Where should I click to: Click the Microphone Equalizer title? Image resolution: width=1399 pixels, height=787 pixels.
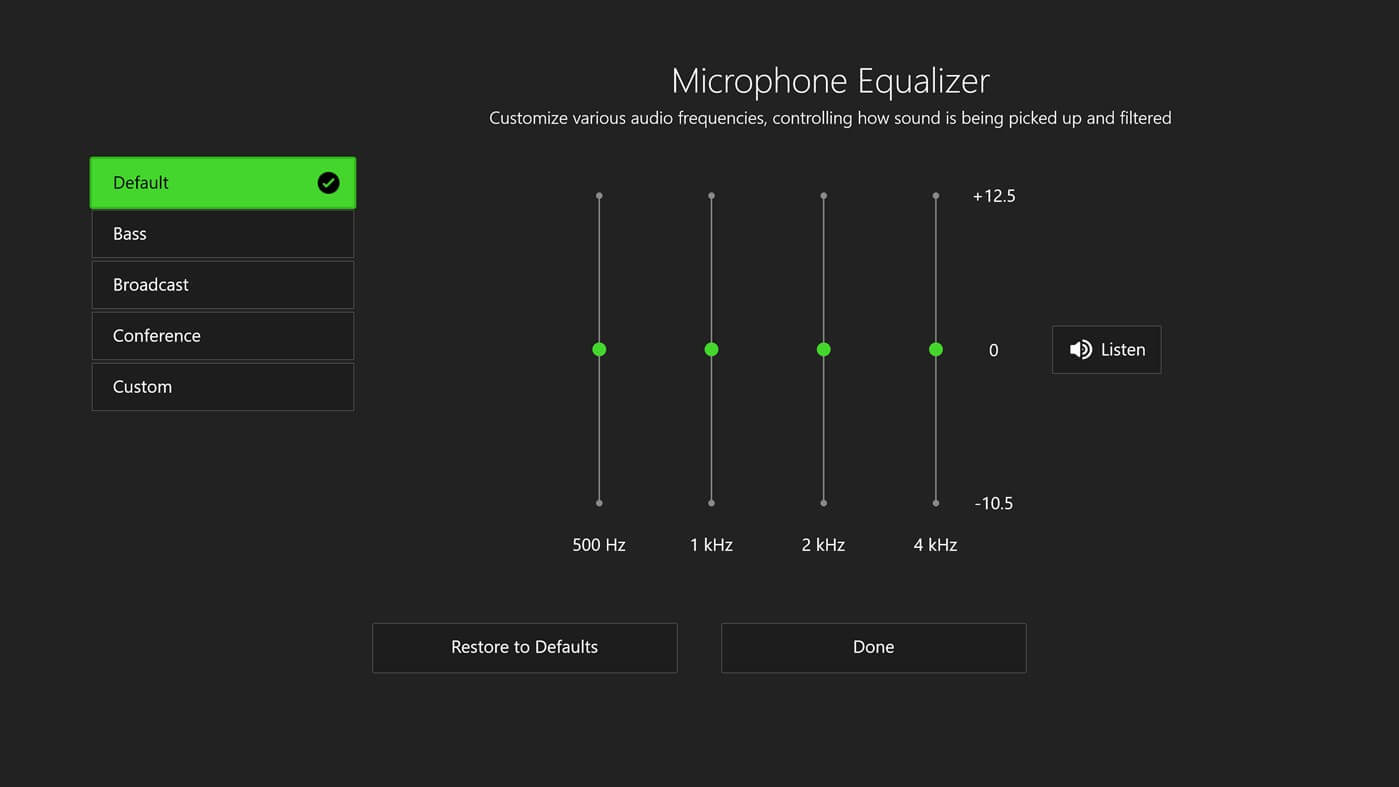[830, 81]
